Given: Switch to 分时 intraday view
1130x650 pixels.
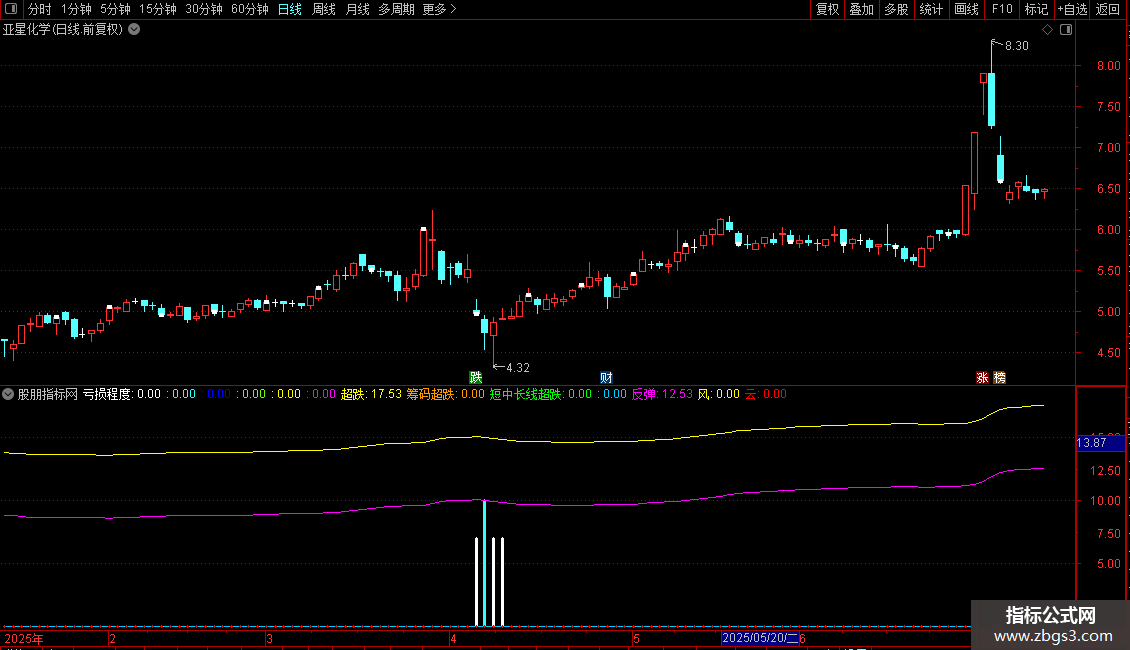Looking at the screenshot, I should pos(40,9).
